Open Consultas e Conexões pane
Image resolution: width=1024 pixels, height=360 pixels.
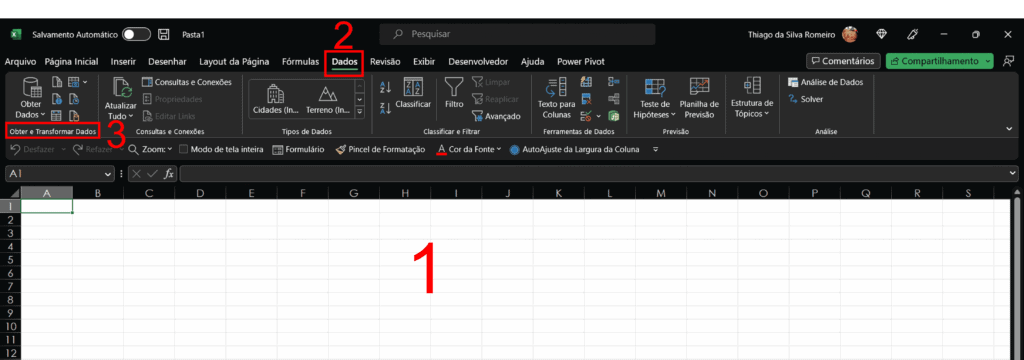tap(187, 82)
